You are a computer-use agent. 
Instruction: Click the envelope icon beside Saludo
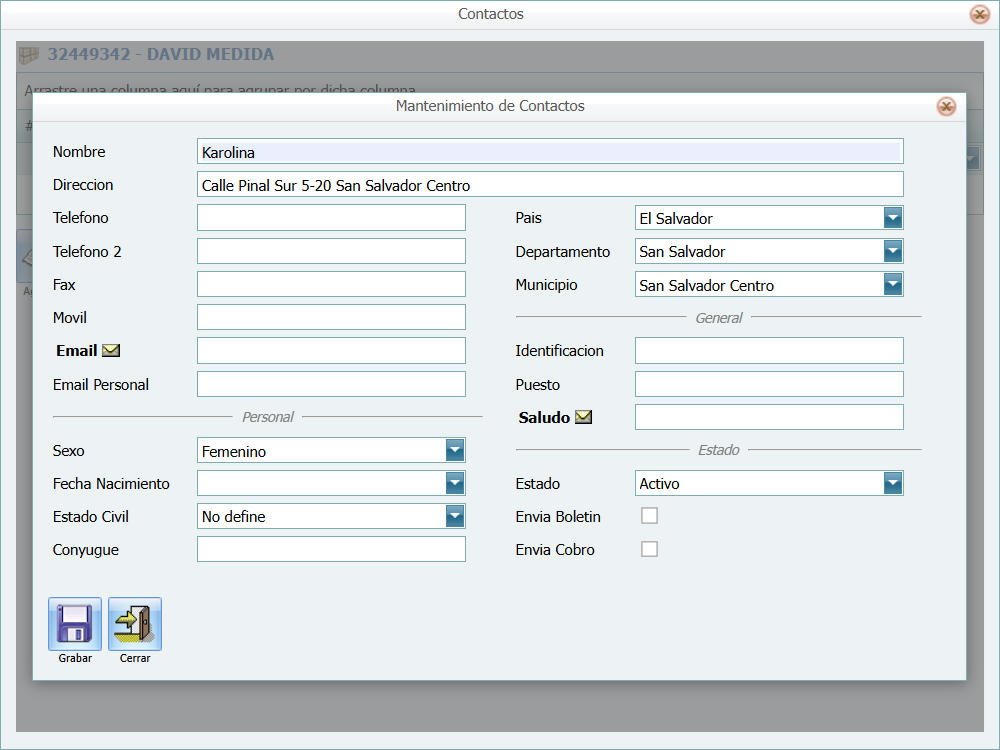click(x=583, y=417)
